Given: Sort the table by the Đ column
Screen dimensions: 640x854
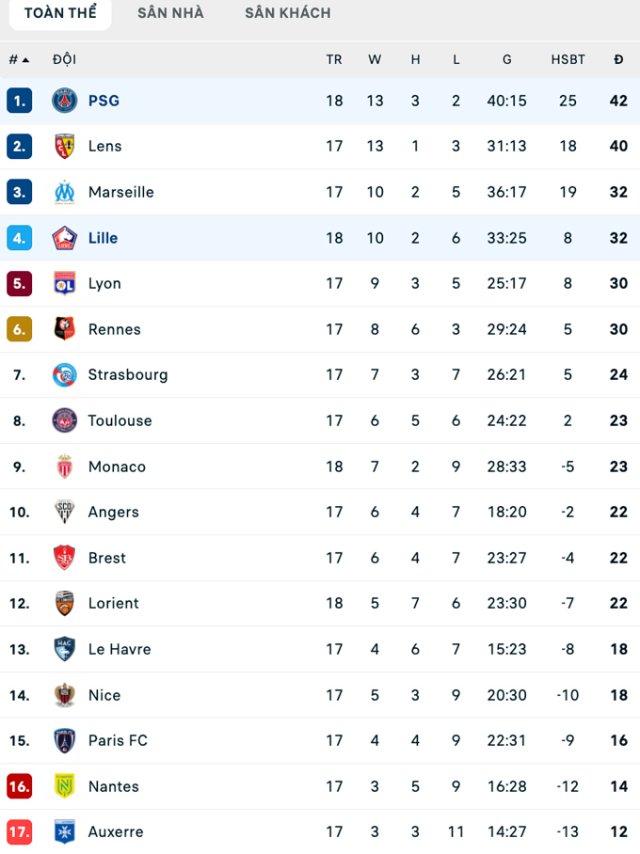Looking at the screenshot, I should click(618, 59).
